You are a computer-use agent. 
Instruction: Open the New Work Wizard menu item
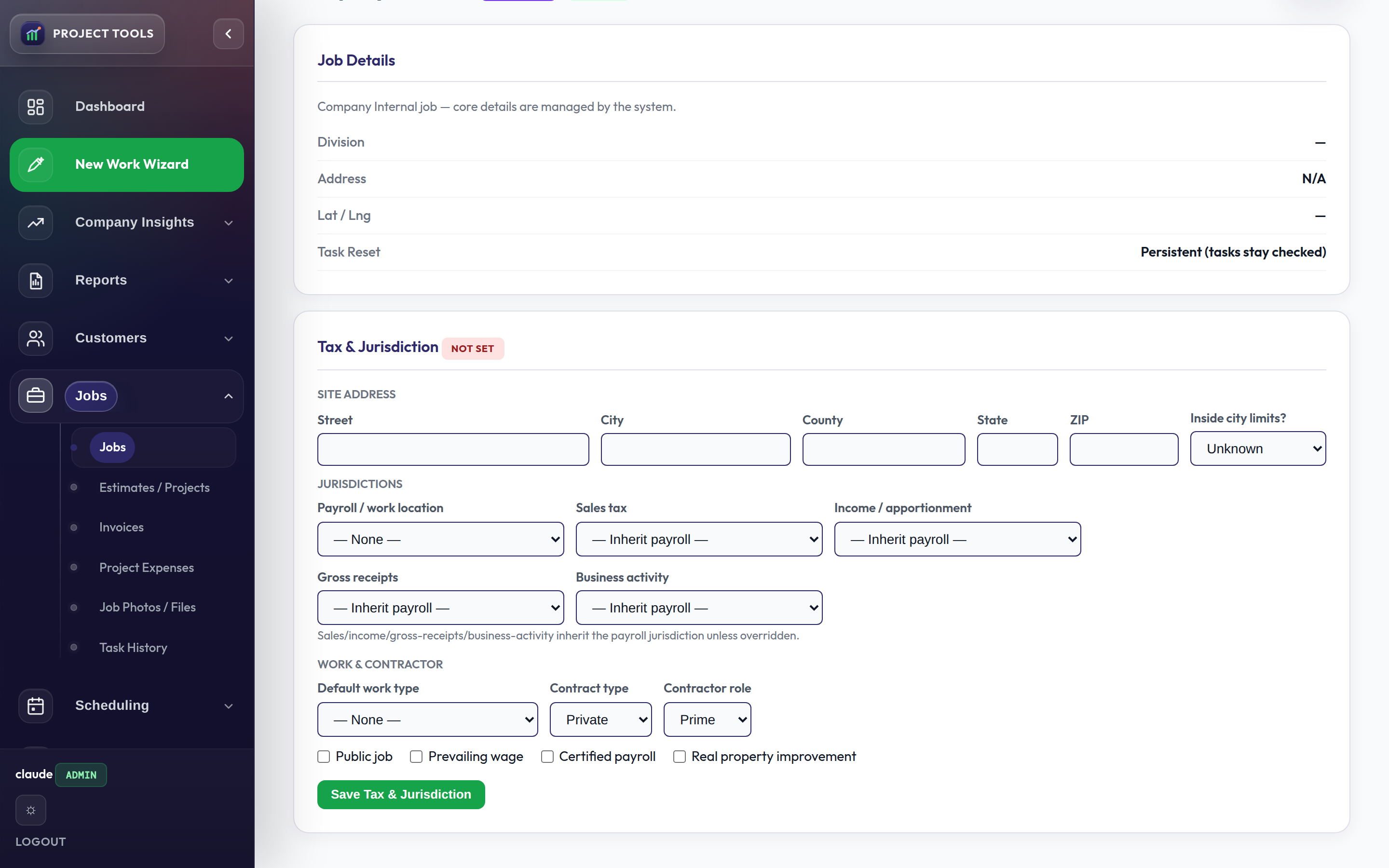(126, 165)
